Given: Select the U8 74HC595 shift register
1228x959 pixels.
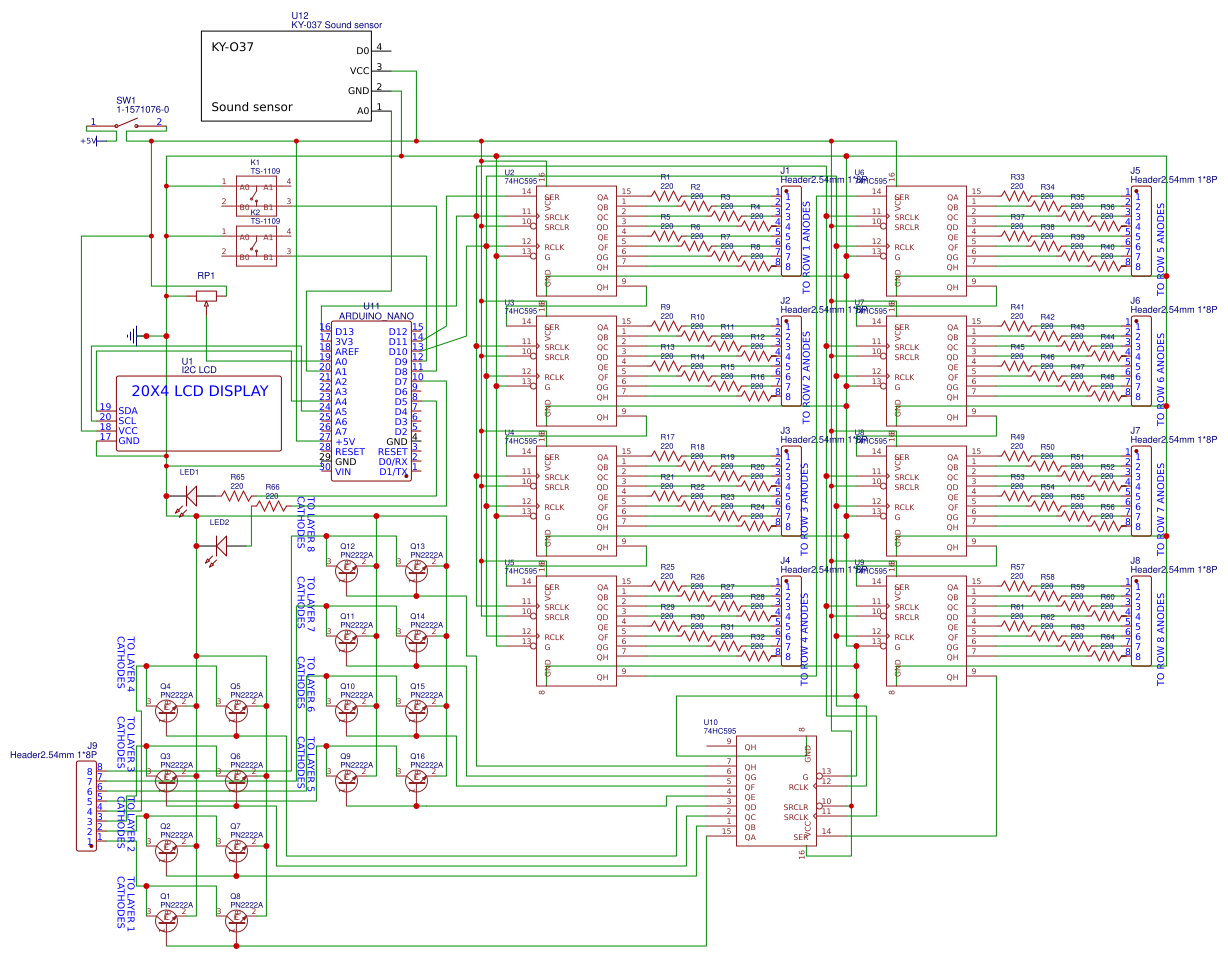Looking at the screenshot, I should (x=926, y=501).
